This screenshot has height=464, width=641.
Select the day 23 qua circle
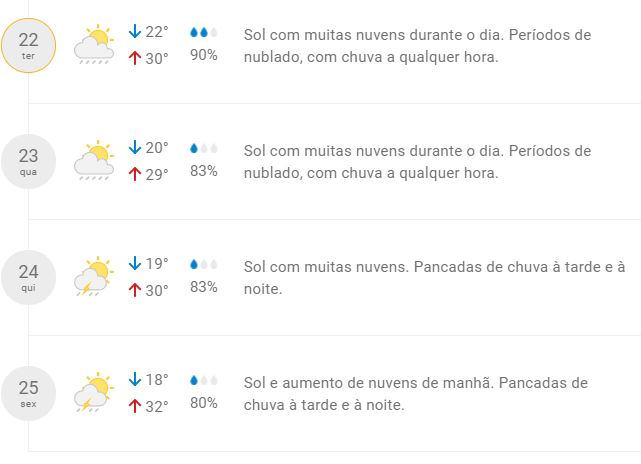(28, 161)
